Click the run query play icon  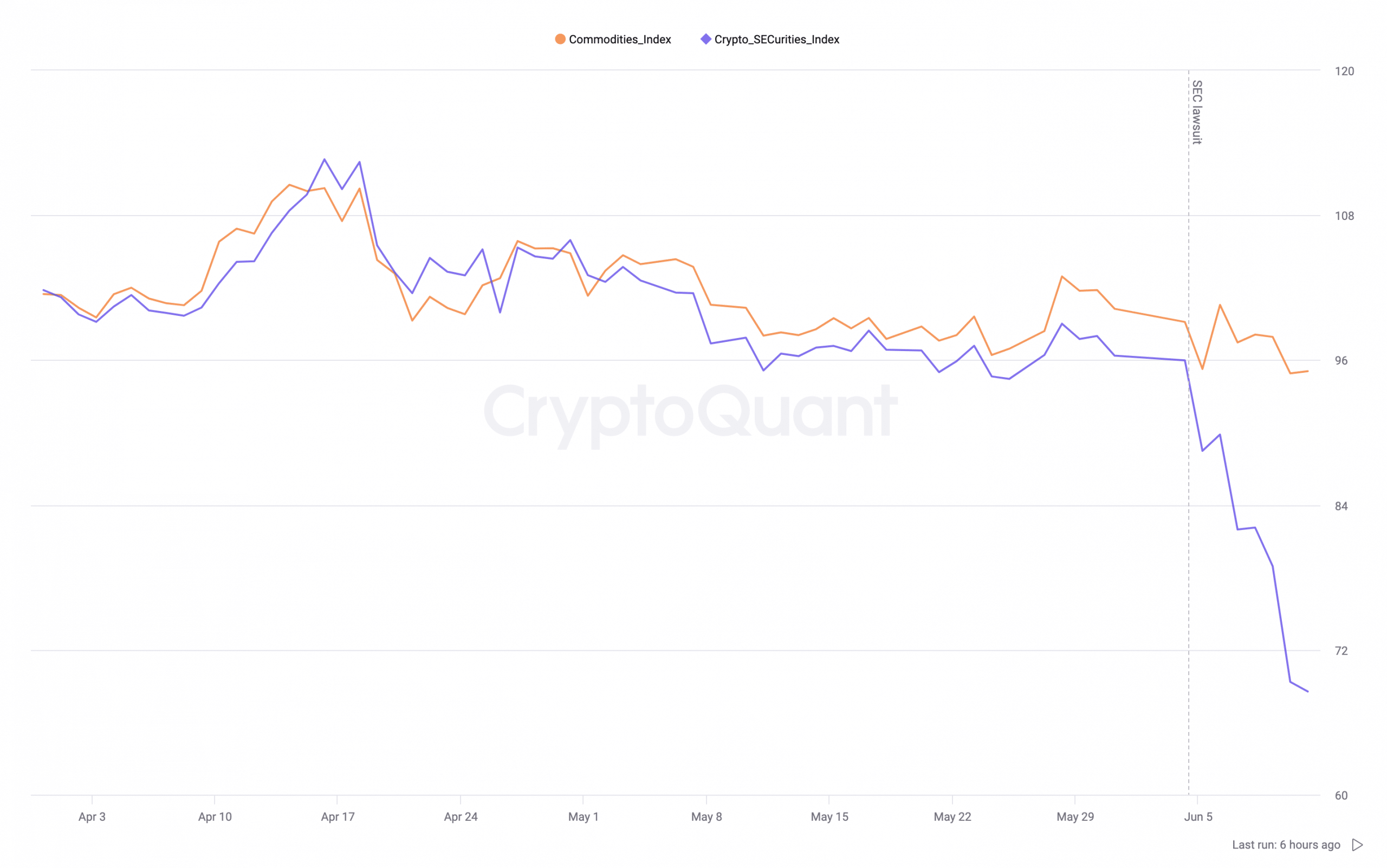pos(1357,845)
